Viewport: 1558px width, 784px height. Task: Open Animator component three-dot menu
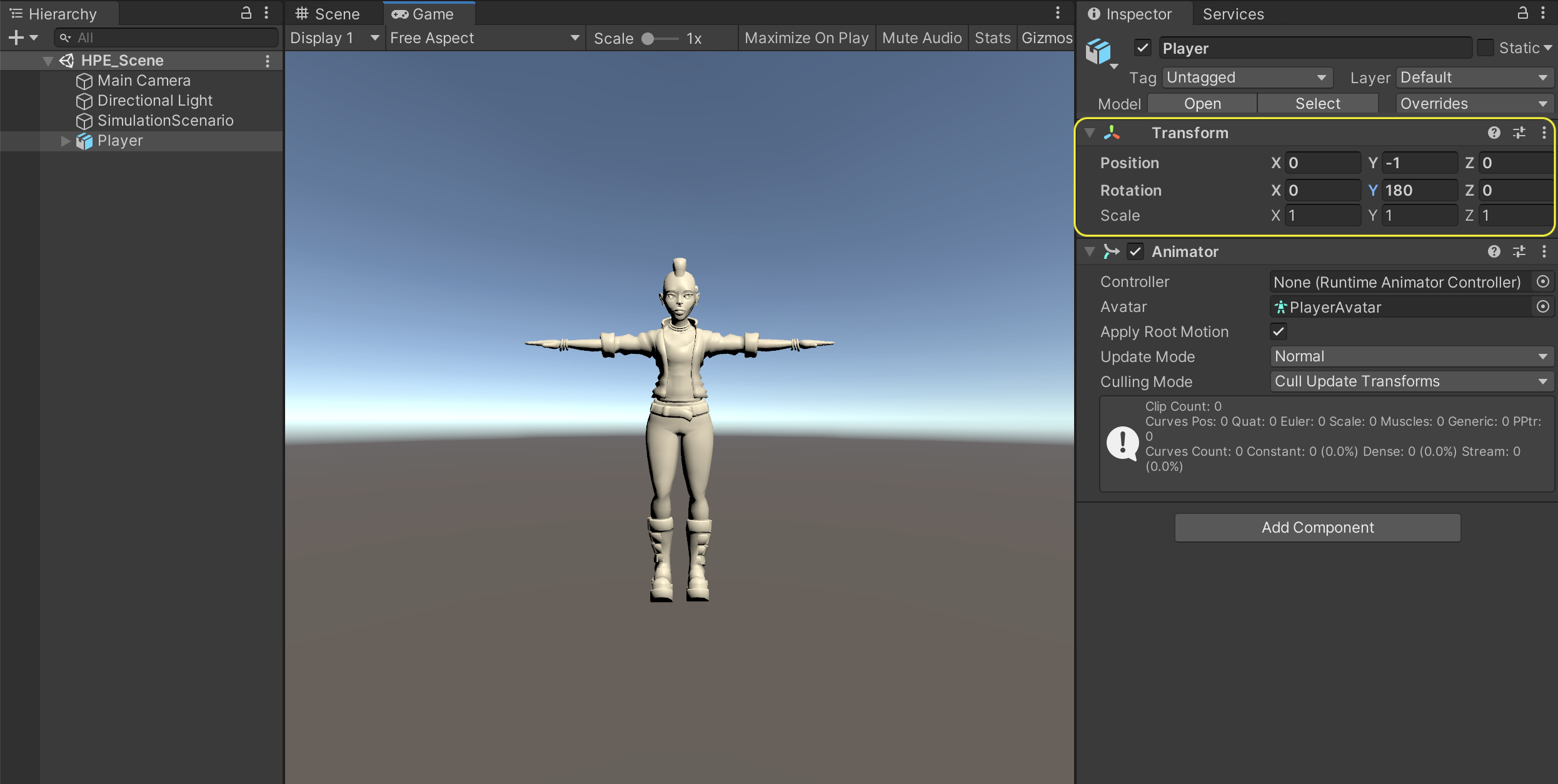[x=1544, y=251]
